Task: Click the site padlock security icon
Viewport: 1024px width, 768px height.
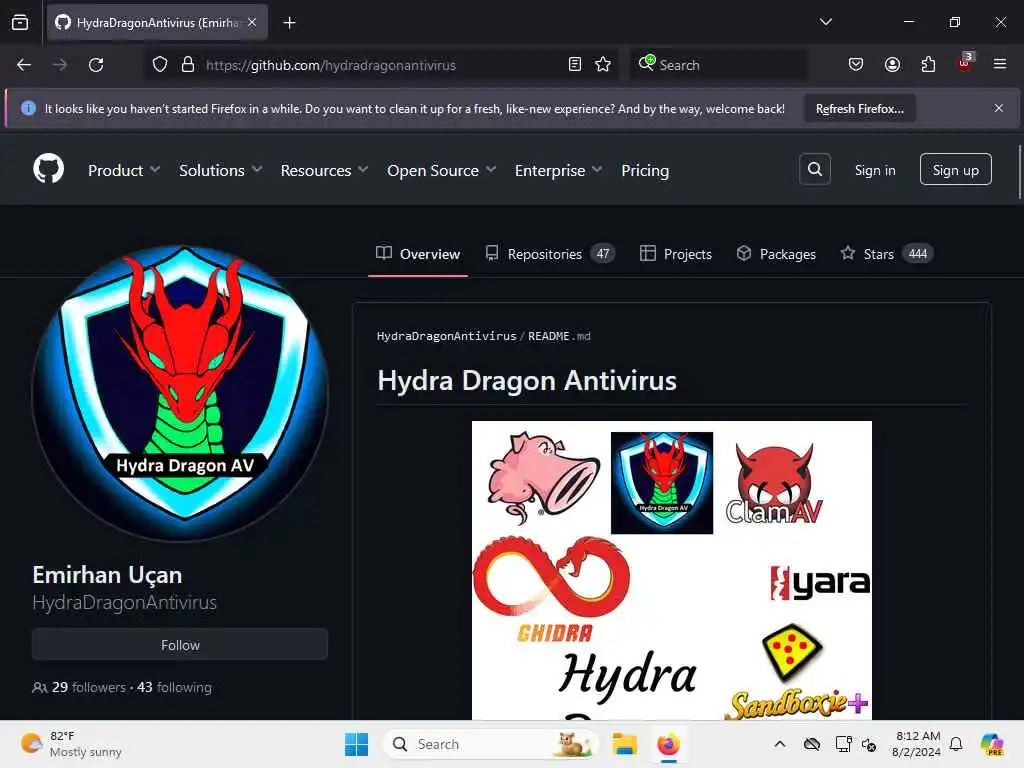Action: [187, 65]
